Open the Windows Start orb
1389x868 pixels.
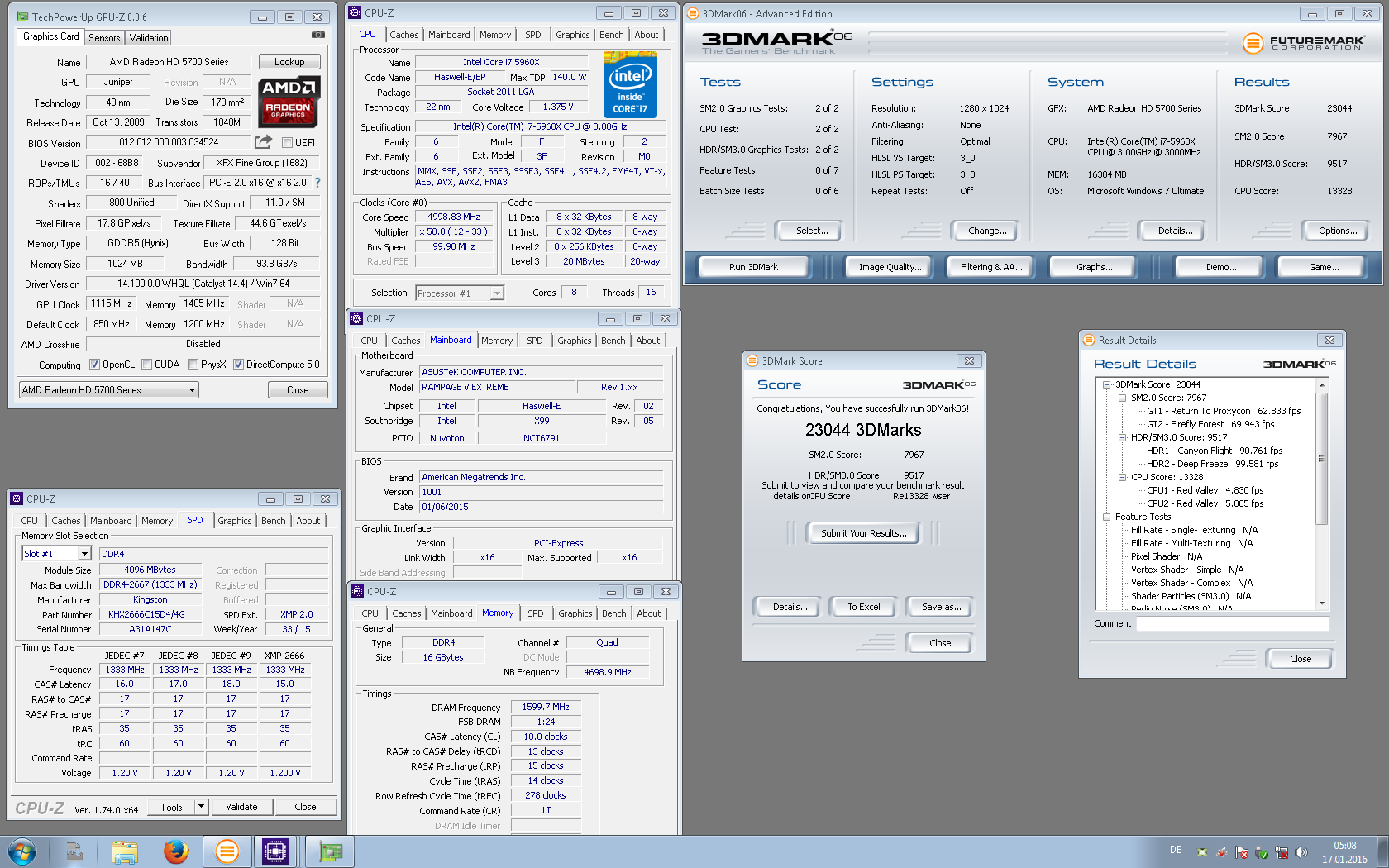point(21,851)
